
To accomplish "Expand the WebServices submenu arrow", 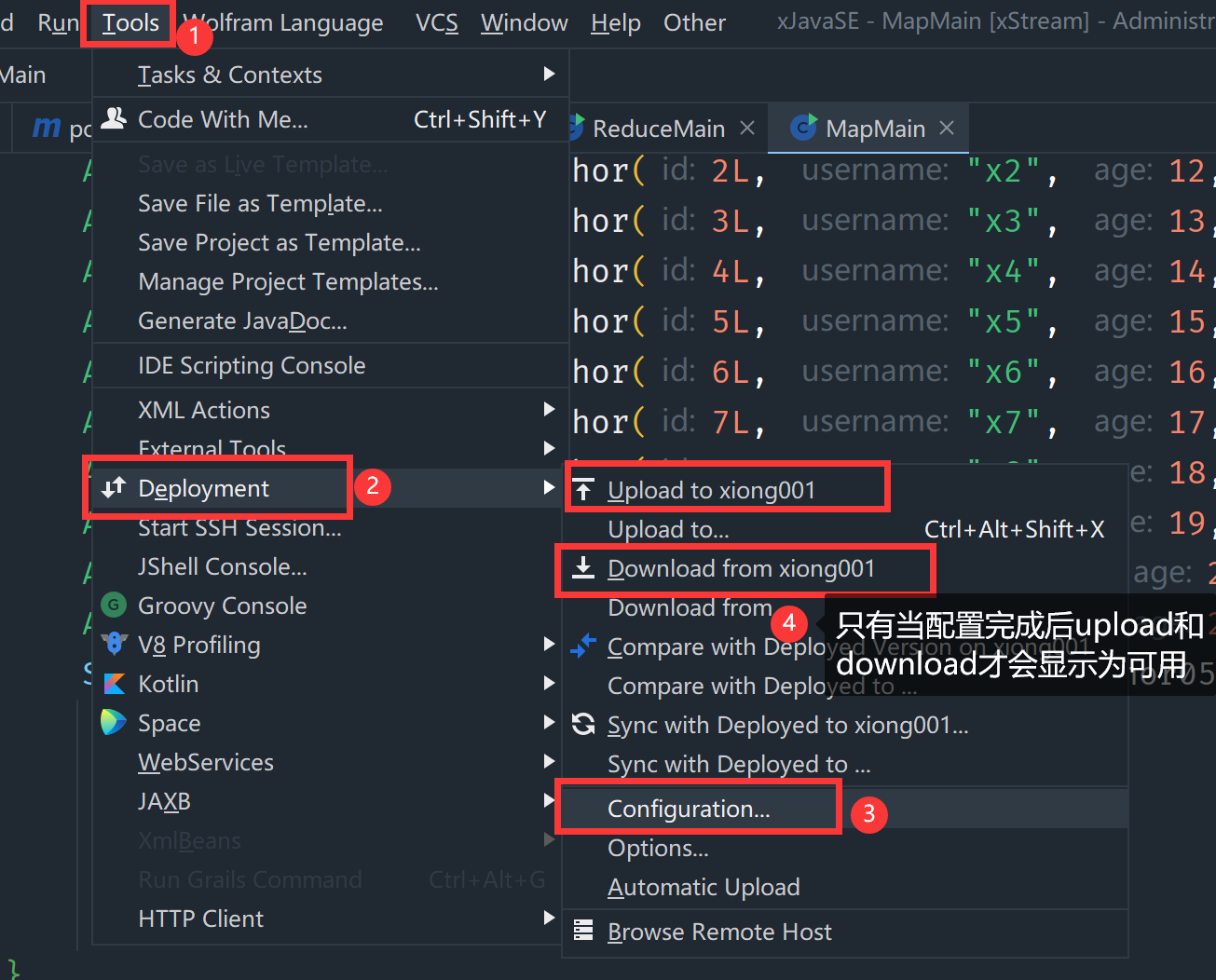I will [549, 762].
